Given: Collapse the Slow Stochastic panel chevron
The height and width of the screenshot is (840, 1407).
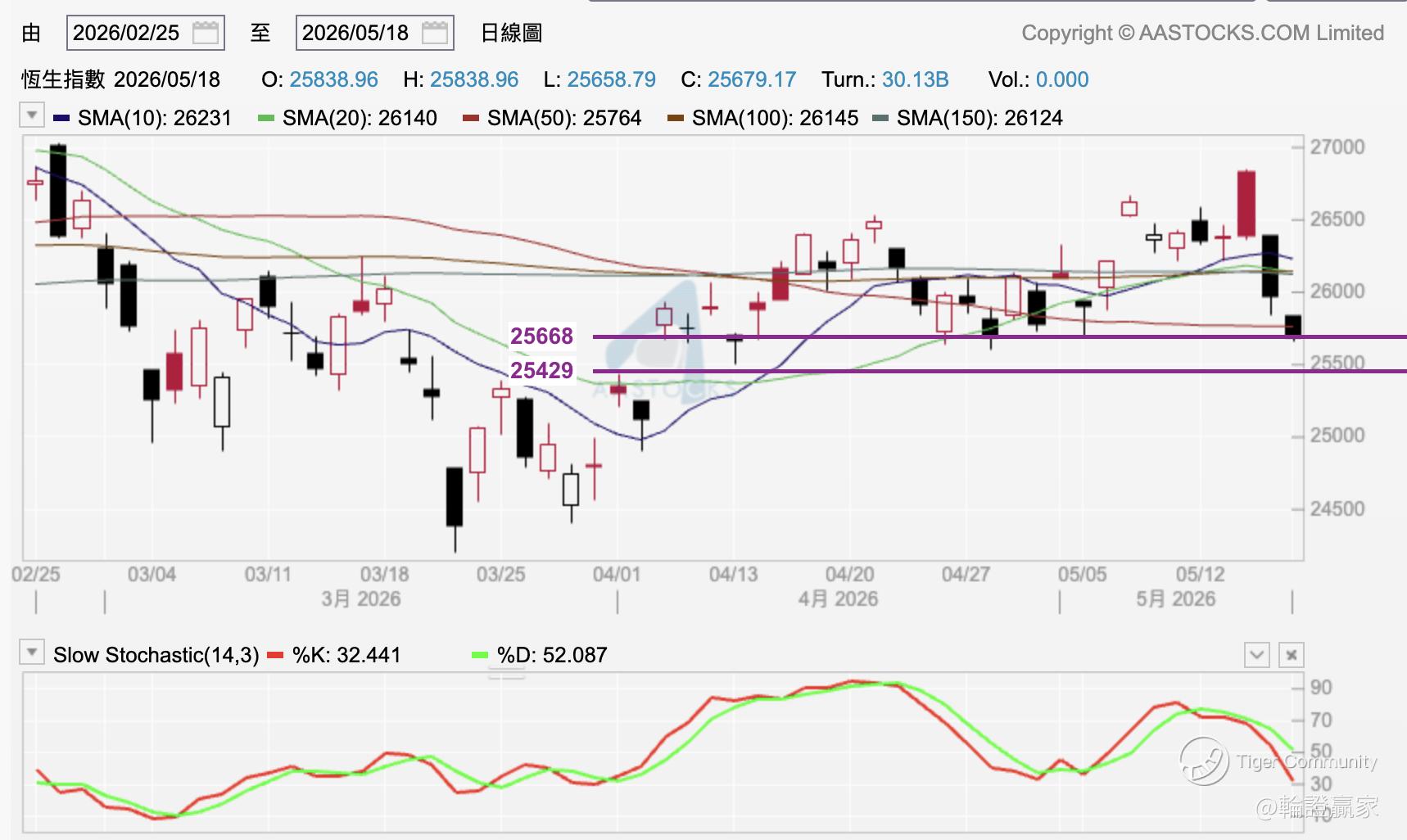Looking at the screenshot, I should click(x=1257, y=655).
